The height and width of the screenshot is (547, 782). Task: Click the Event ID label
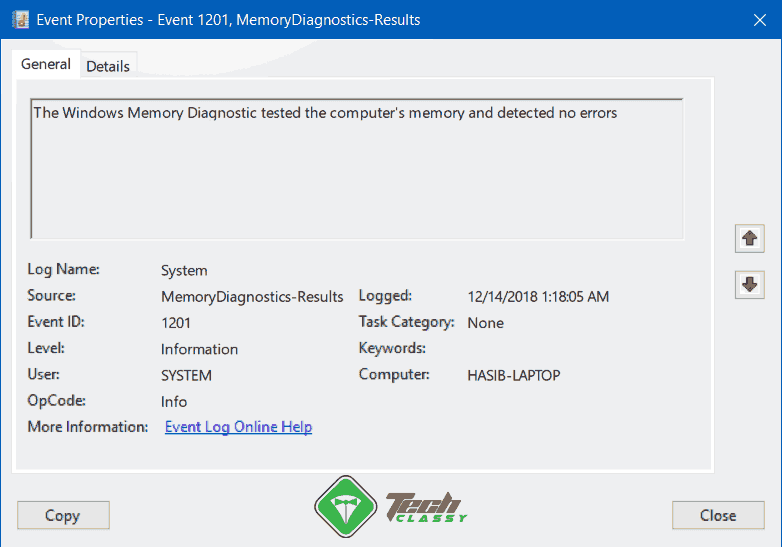[x=56, y=322]
